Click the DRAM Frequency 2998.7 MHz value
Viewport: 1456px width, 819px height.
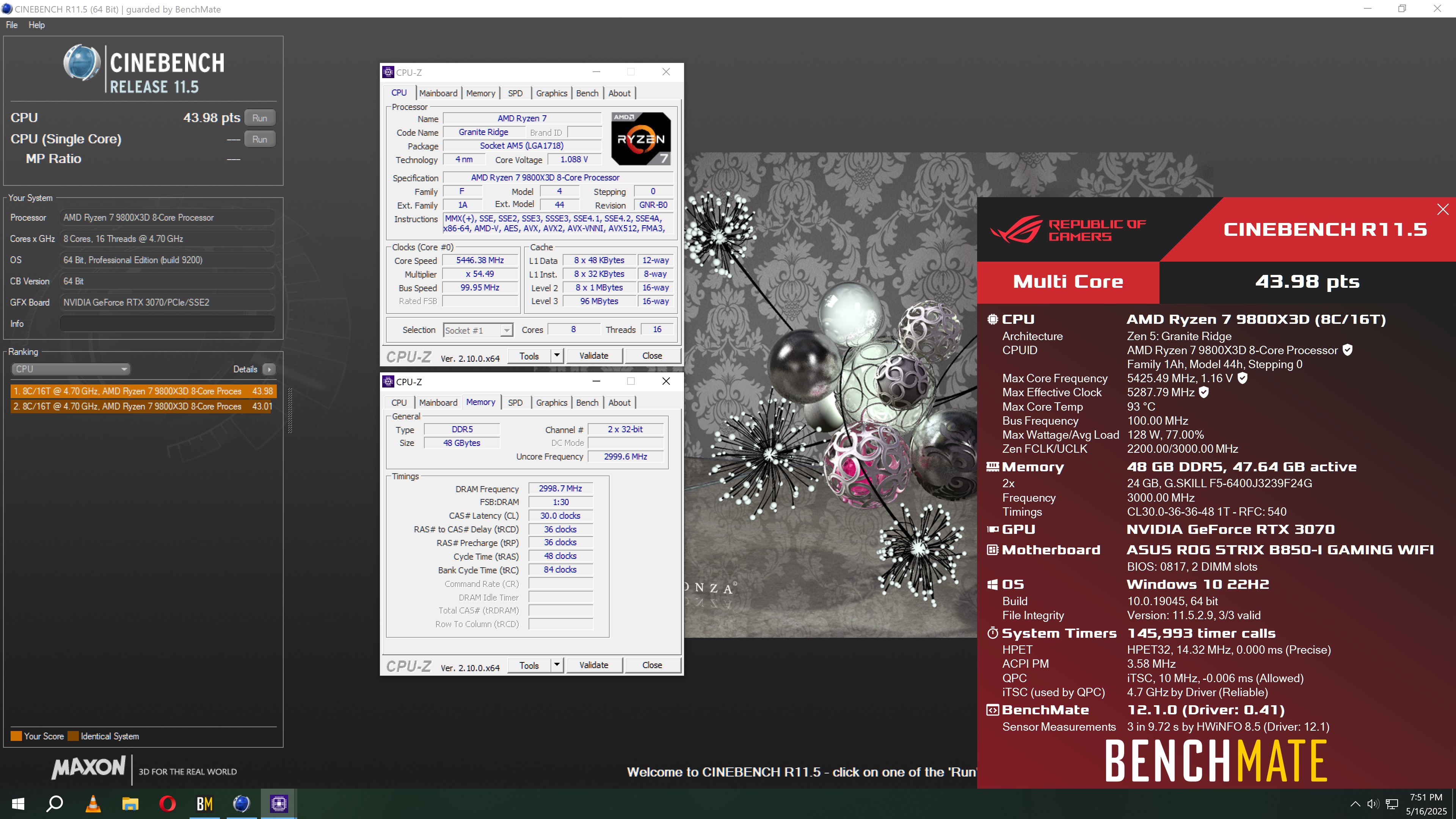[560, 488]
